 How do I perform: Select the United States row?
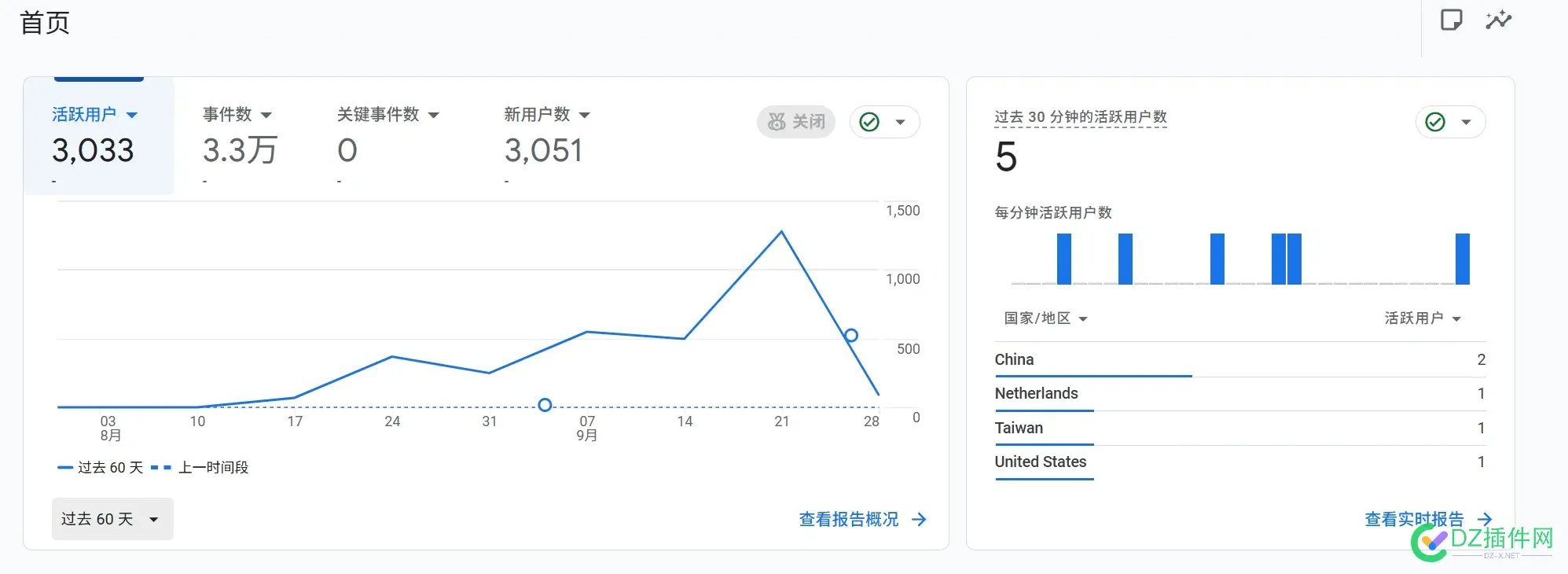(x=1240, y=462)
